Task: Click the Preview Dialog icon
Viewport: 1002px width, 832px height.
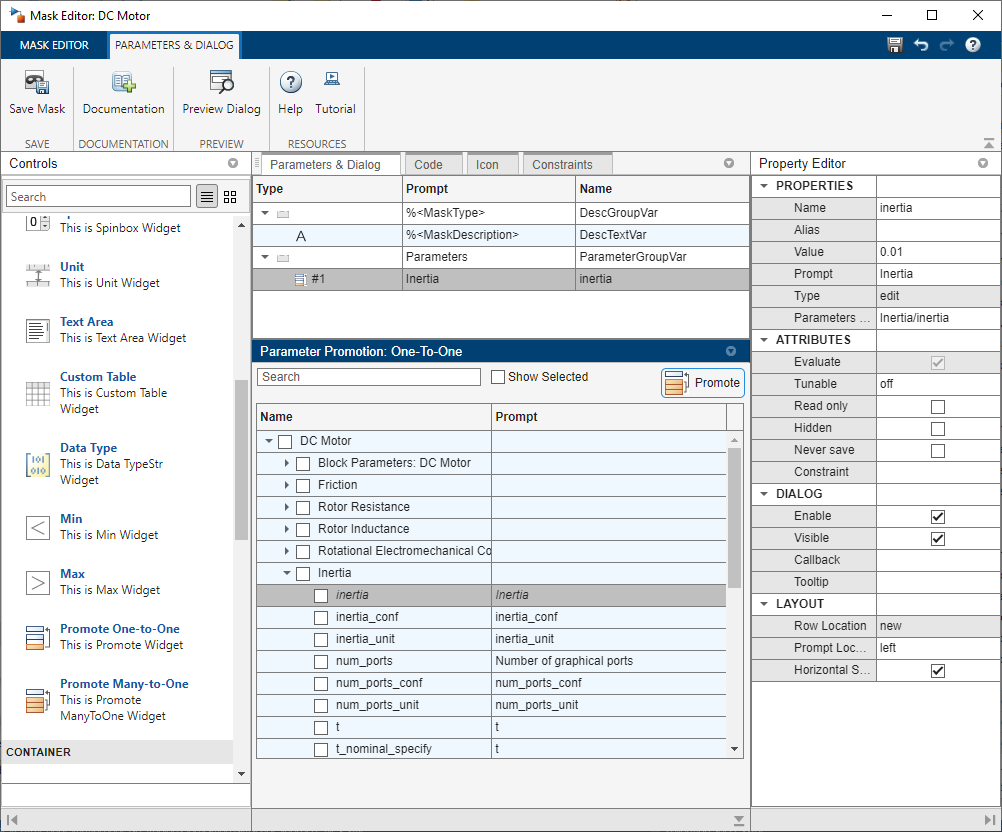Action: (x=221, y=84)
